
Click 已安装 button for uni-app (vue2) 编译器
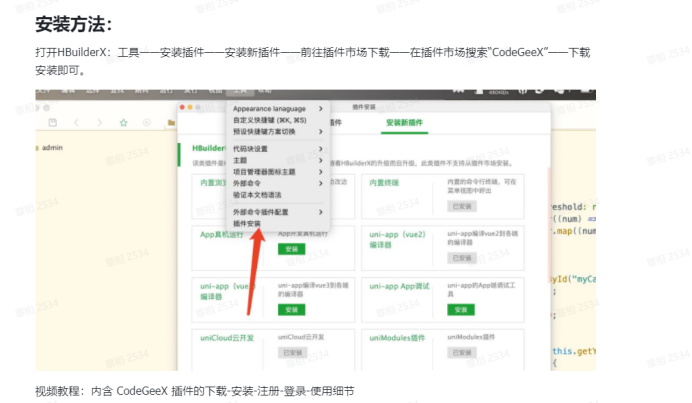click(462, 258)
